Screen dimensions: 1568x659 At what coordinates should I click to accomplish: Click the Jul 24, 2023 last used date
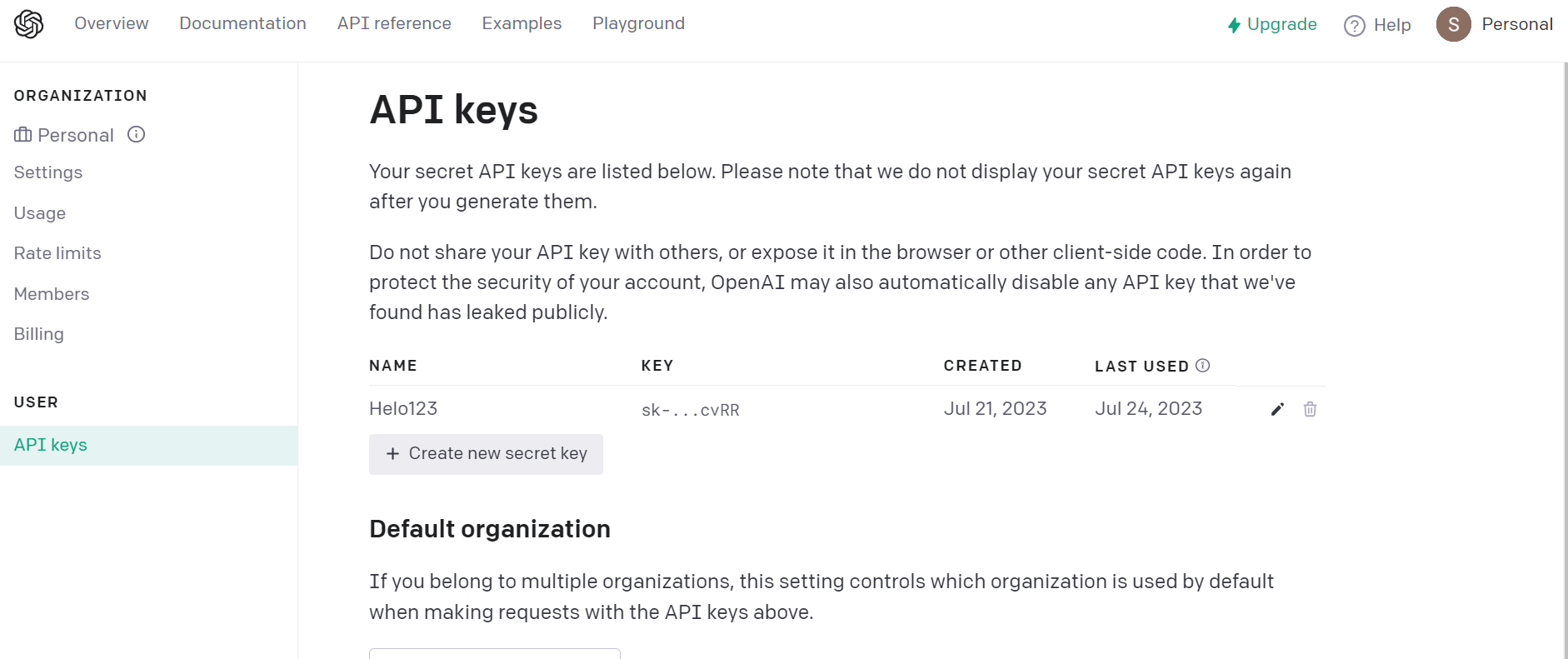[x=1148, y=408]
